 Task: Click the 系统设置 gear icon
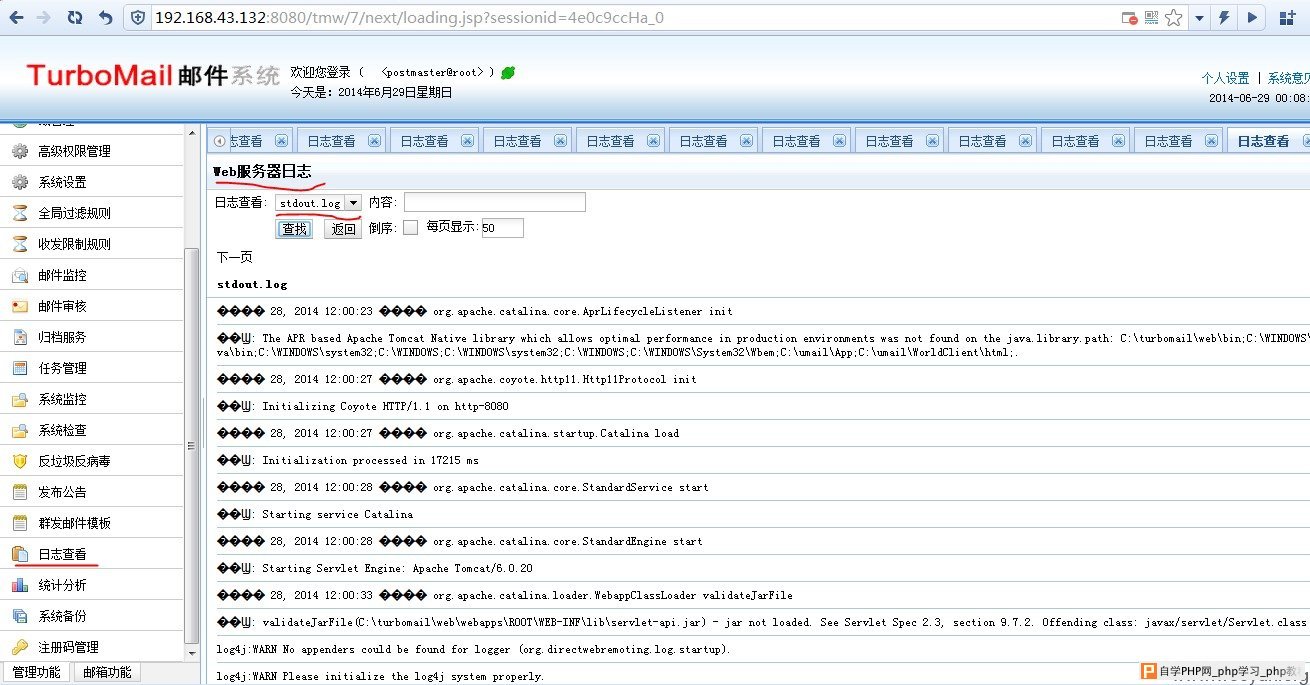tap(19, 182)
